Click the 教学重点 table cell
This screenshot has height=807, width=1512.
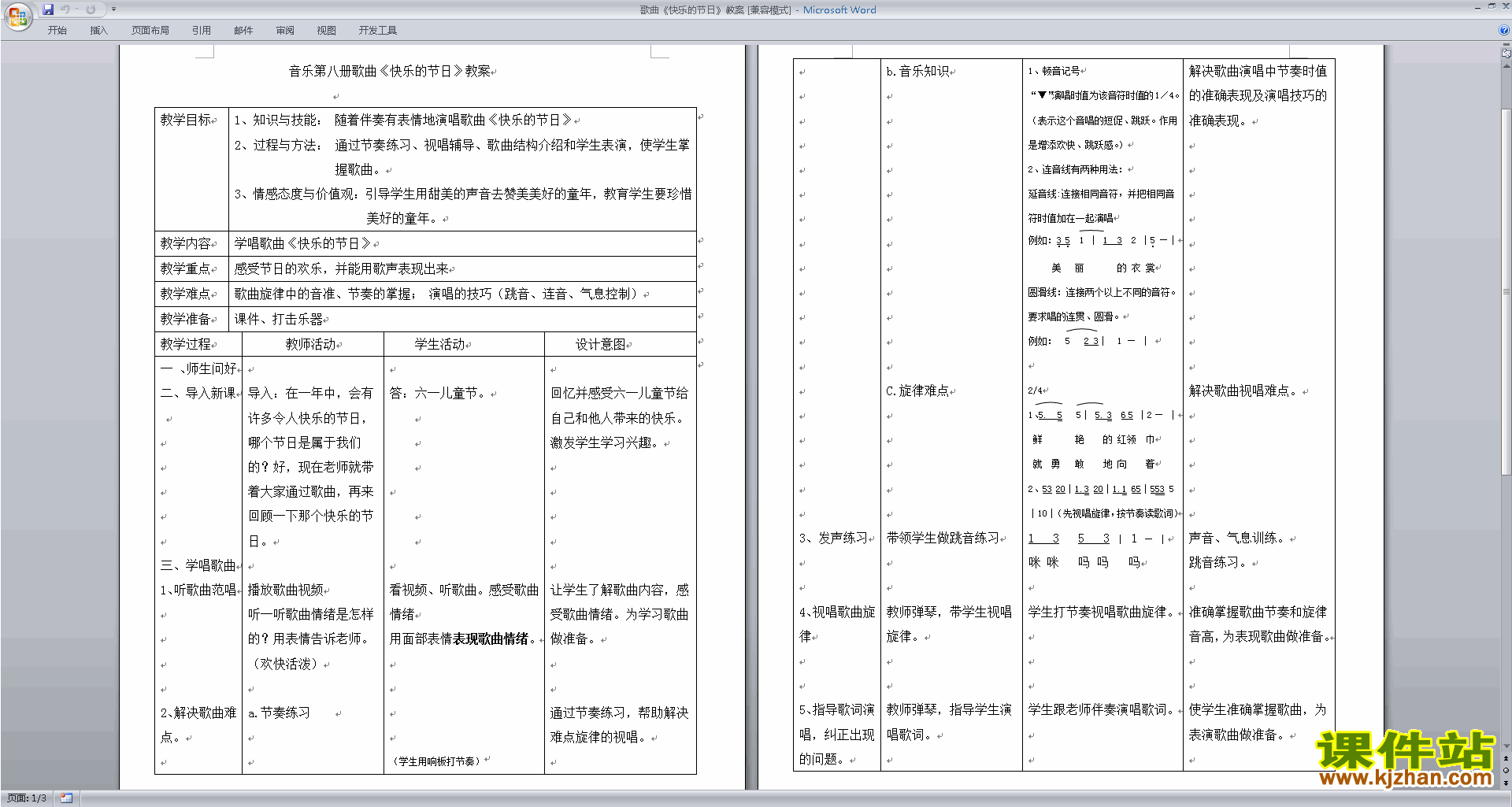click(191, 268)
